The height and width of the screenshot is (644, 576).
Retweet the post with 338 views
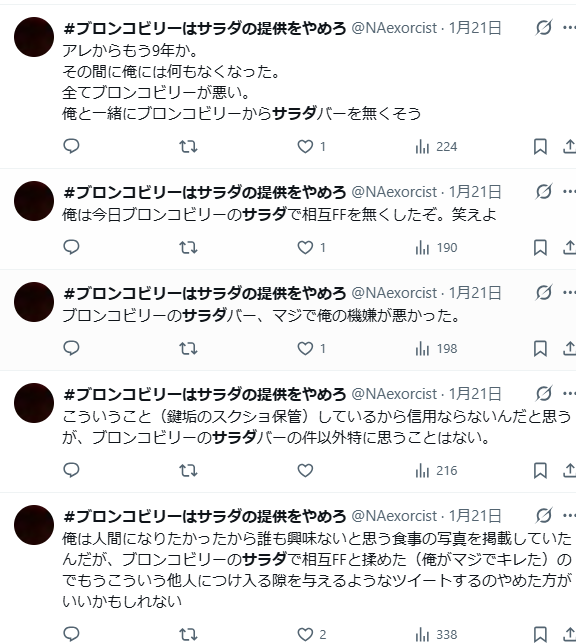[x=188, y=634]
